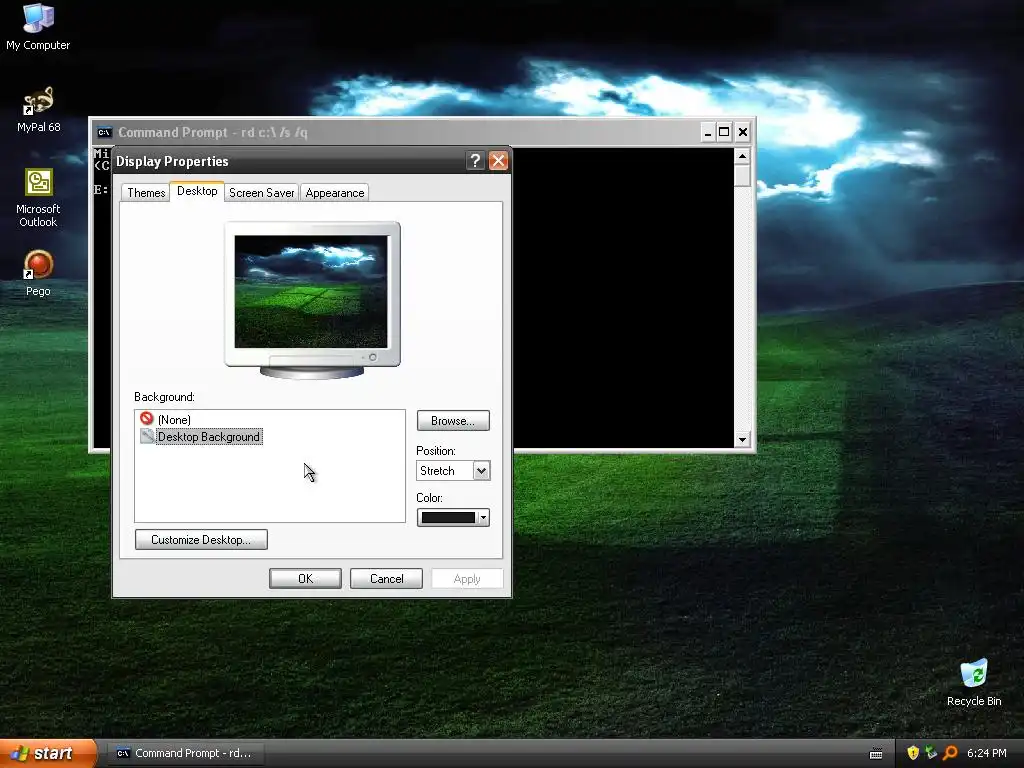The height and width of the screenshot is (768, 1024).
Task: Confirm with the OK button
Action: [305, 579]
